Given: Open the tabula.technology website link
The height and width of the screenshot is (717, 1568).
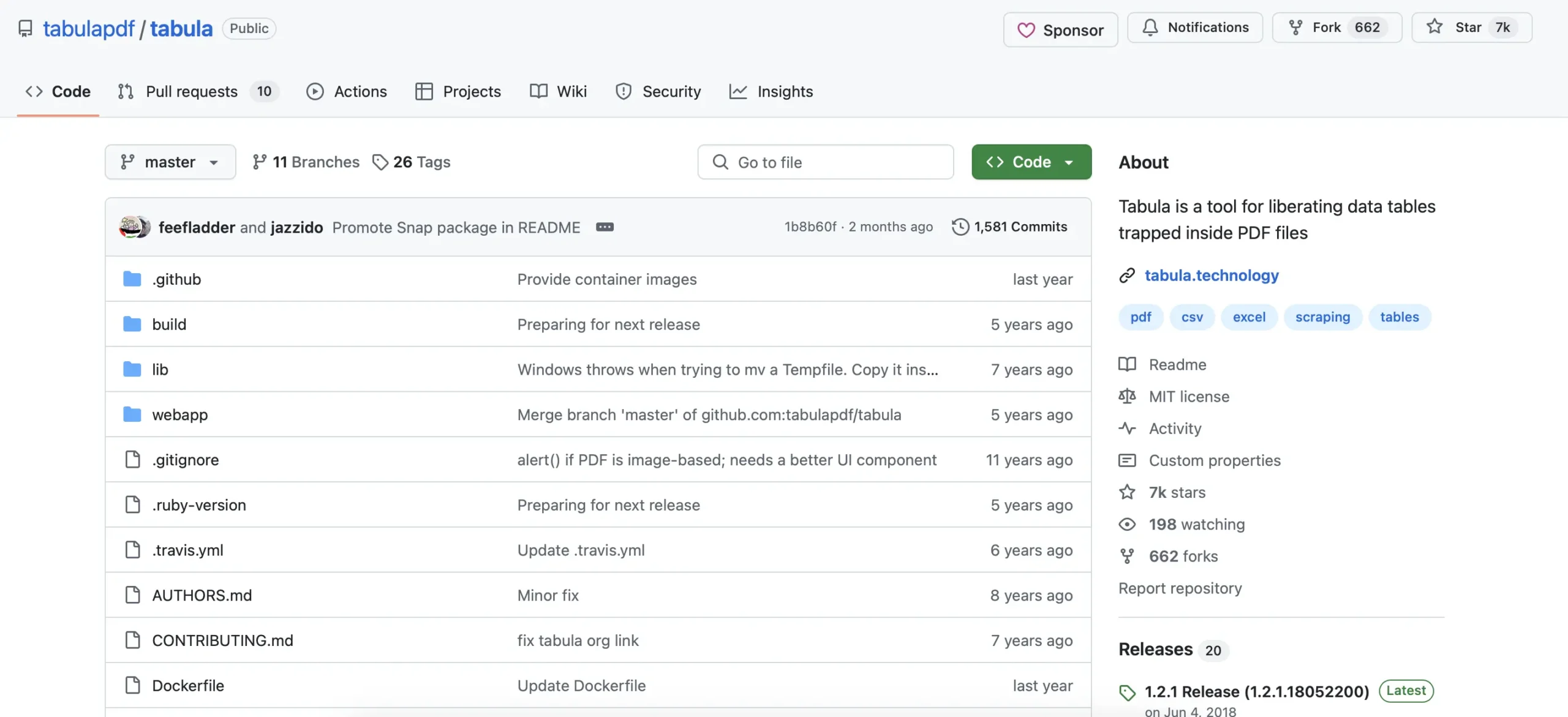Looking at the screenshot, I should pos(1211,276).
